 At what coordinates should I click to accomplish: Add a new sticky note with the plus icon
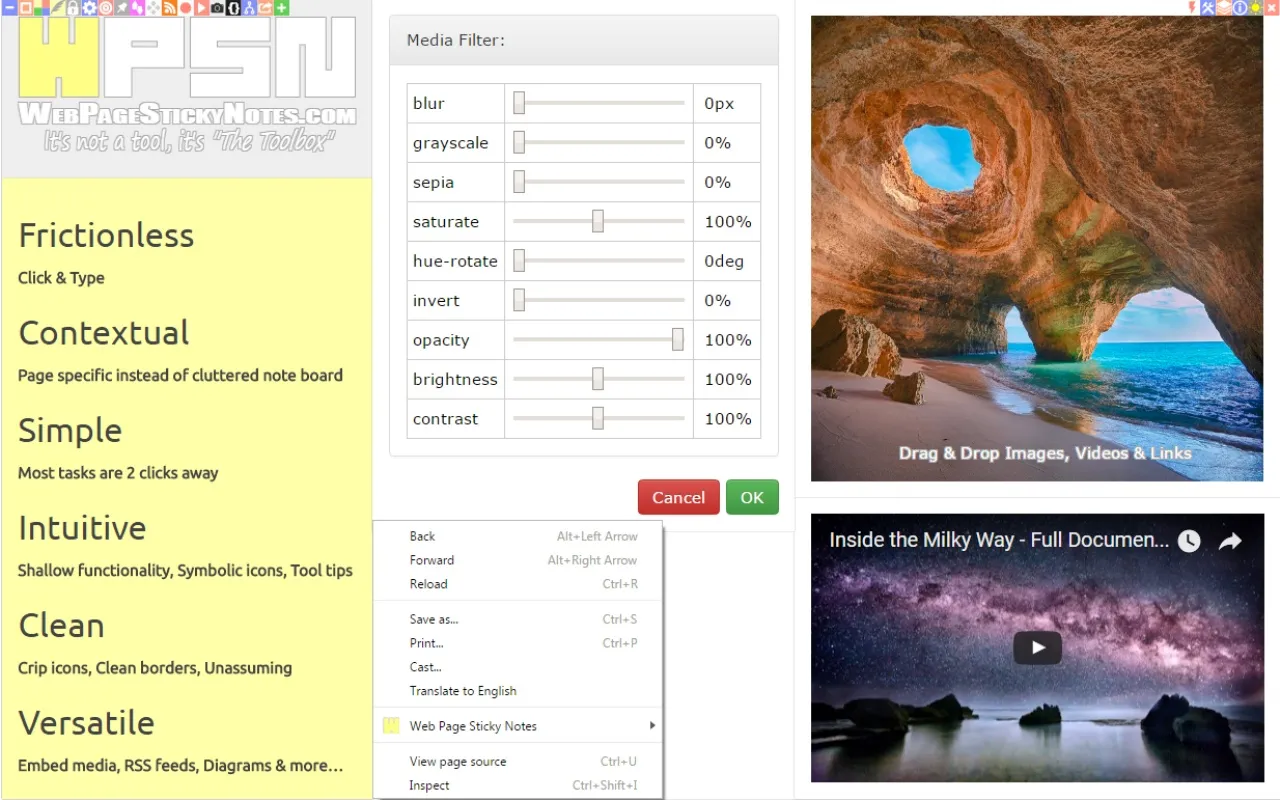coord(281,8)
